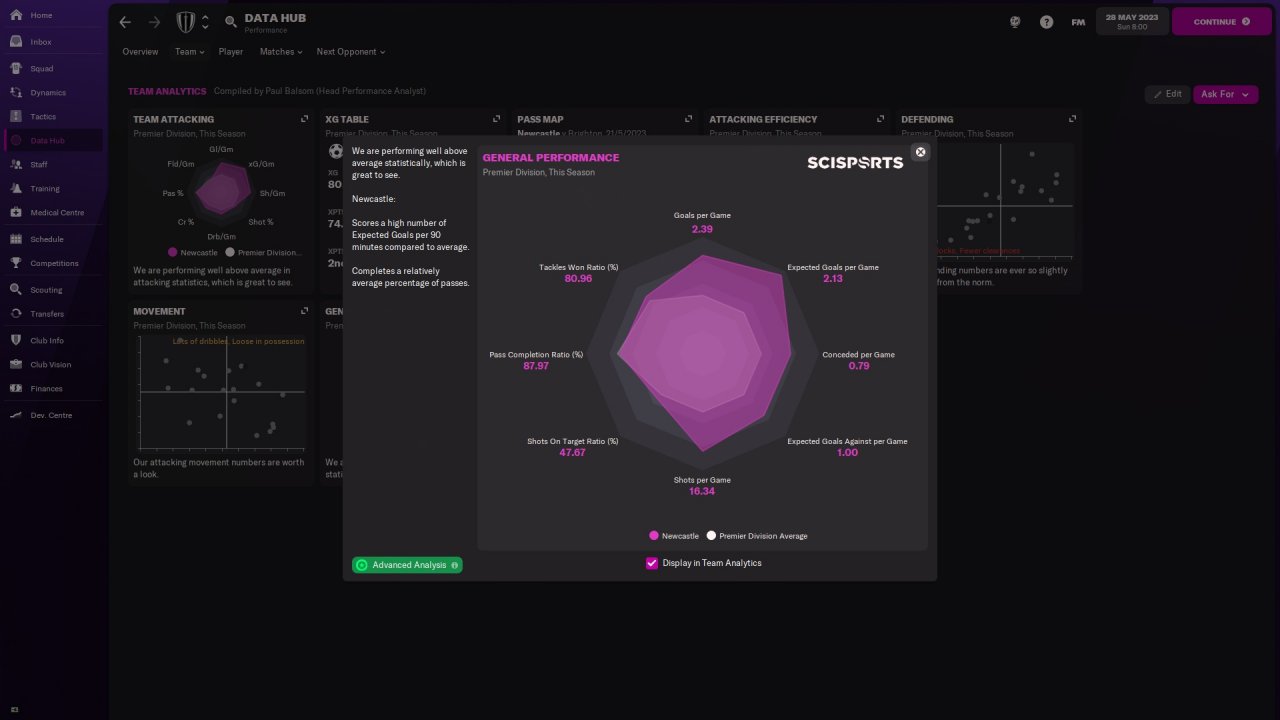Click the Continue button
This screenshot has height=720, width=1280.
tap(1221, 22)
